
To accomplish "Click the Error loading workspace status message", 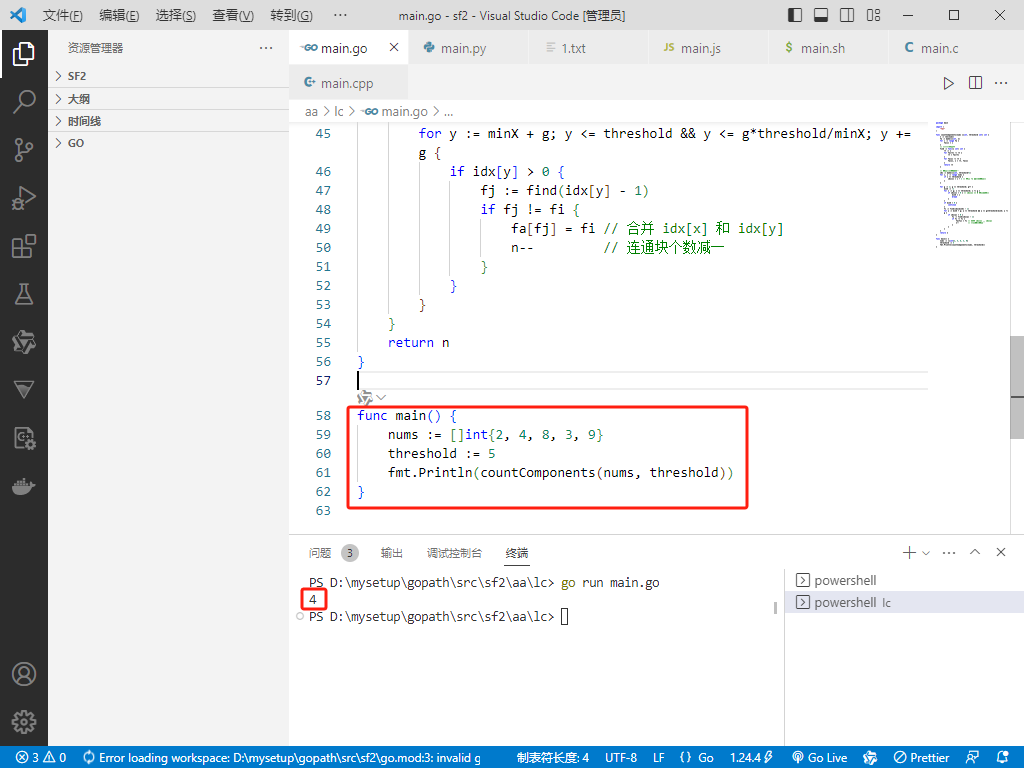I will point(281,758).
